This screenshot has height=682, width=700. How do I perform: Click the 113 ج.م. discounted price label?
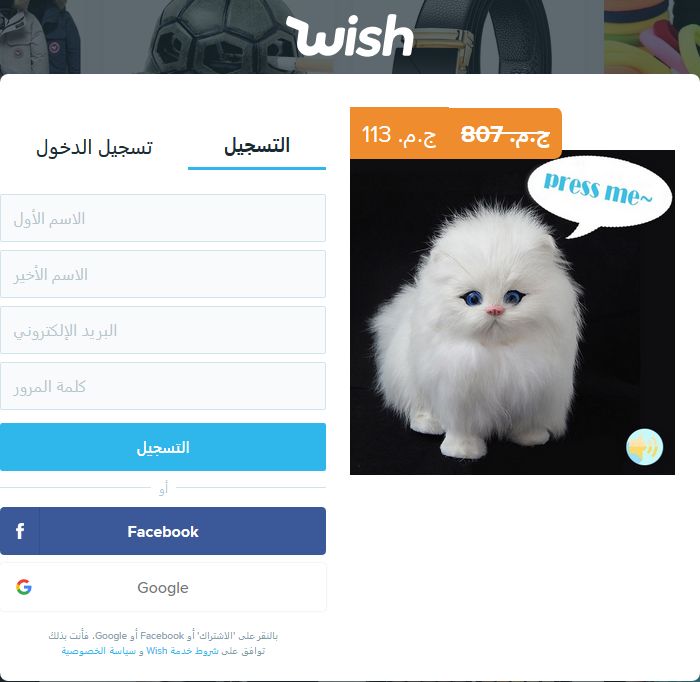(399, 134)
